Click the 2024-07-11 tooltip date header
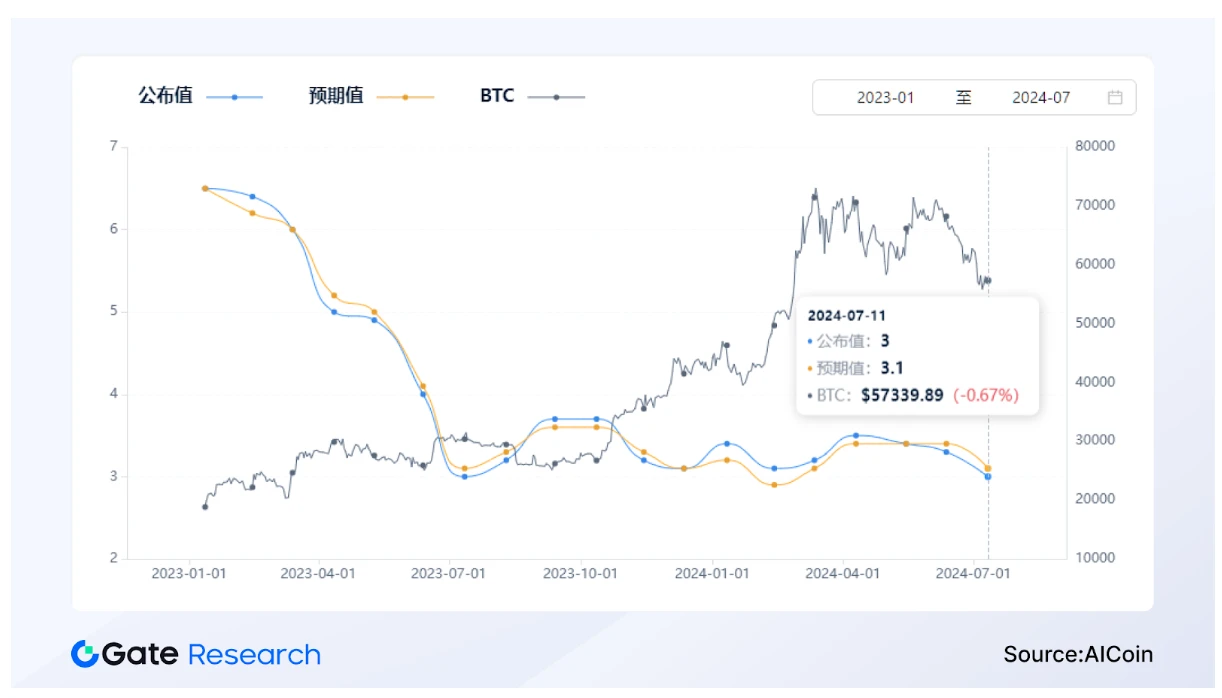Image resolution: width=1222 pixels, height=698 pixels. coord(847,316)
